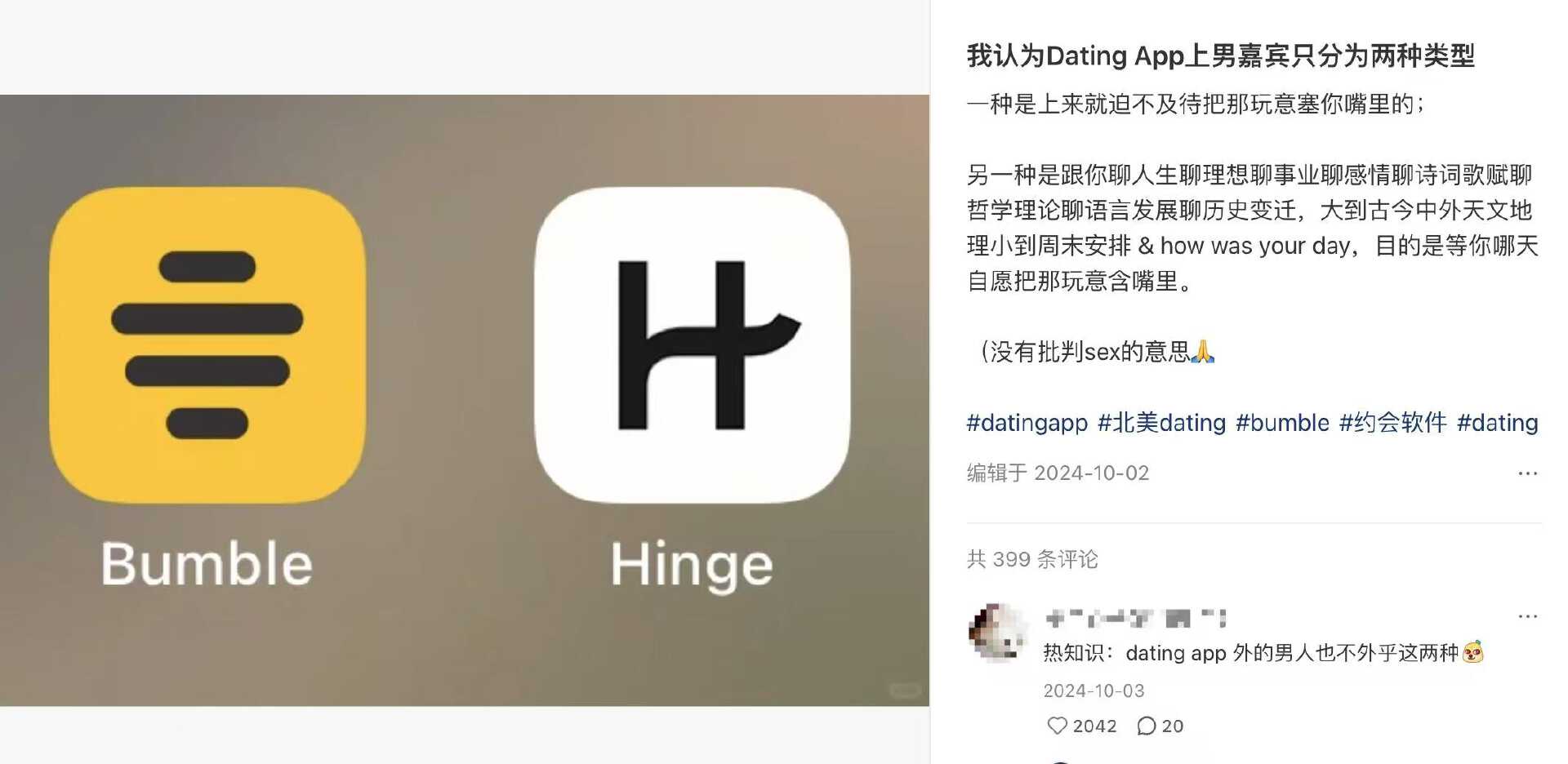
Task: Click the Bumble label under the icon
Action: coord(207,564)
